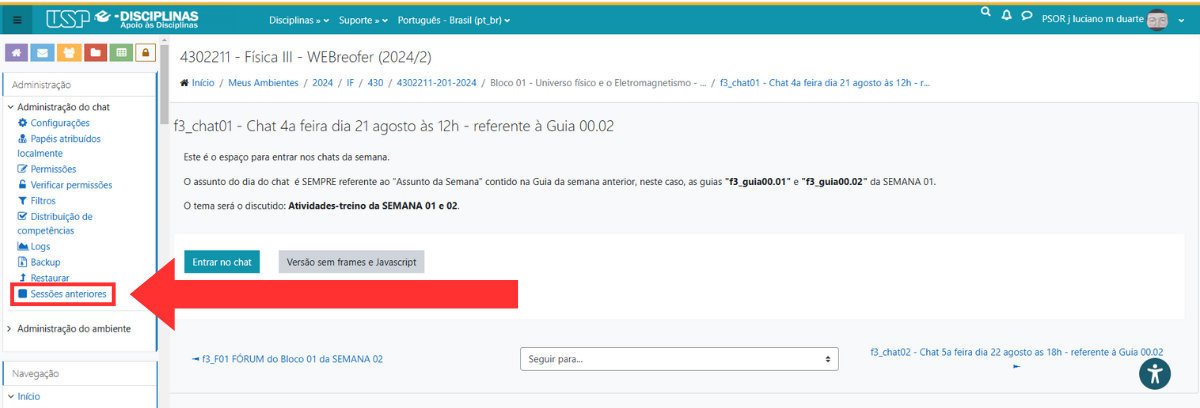This screenshot has height=408, width=1200.
Task: Click the padlock shortcut icon
Action: [145, 52]
